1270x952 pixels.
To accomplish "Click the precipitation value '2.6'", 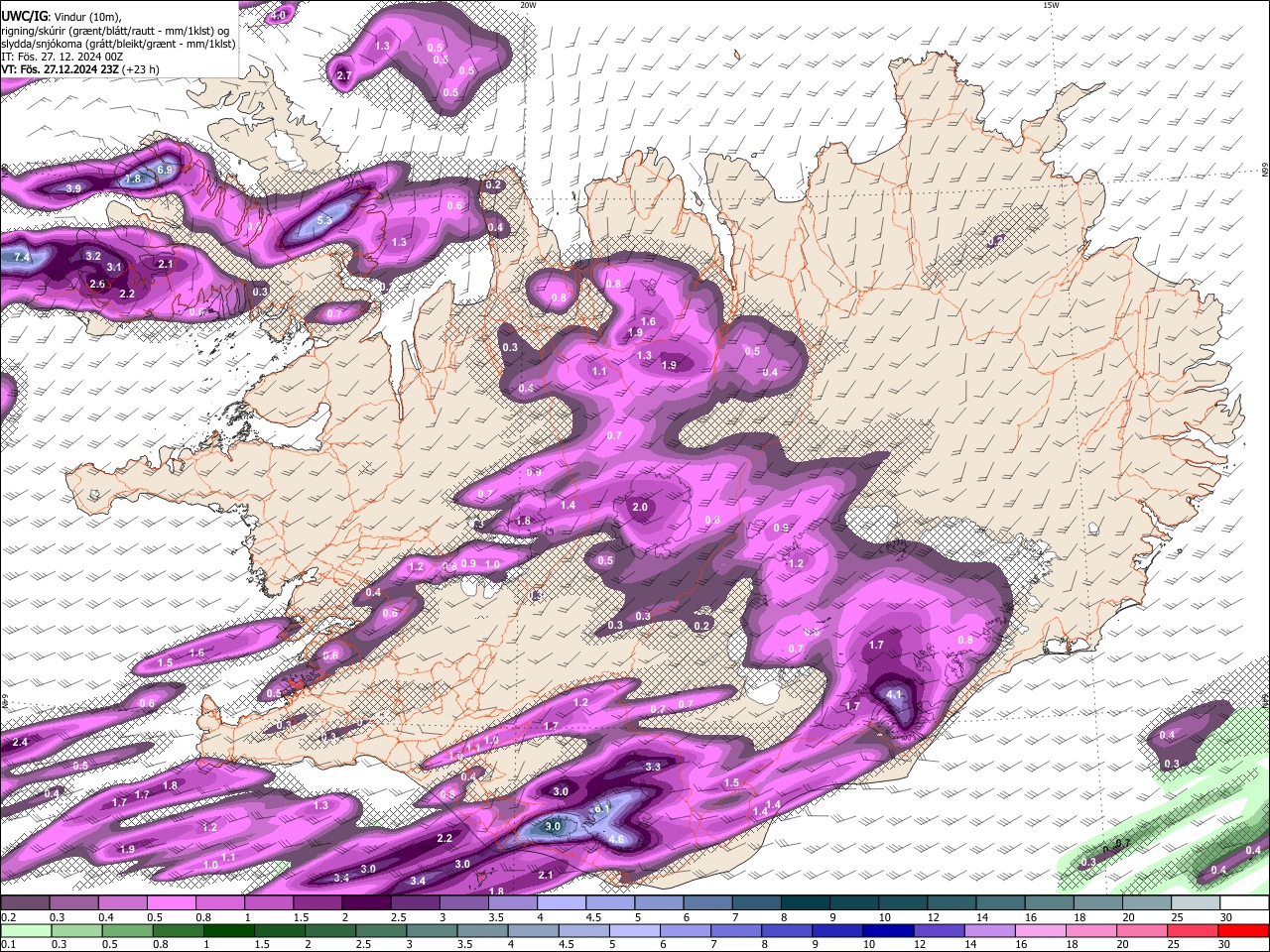I will tap(97, 284).
